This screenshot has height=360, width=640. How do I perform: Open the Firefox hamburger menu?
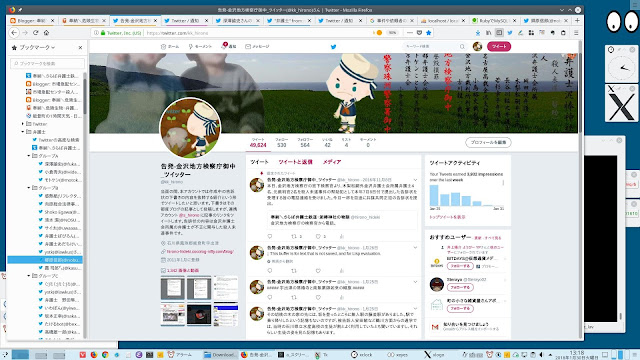pos(576,33)
